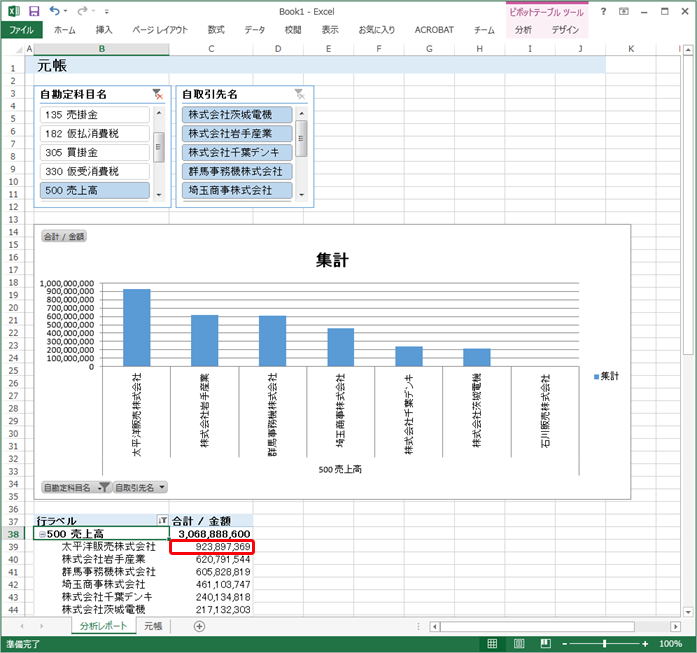This screenshot has height=653, width=697.
Task: Click the Excel application icon
Action: (14, 11)
